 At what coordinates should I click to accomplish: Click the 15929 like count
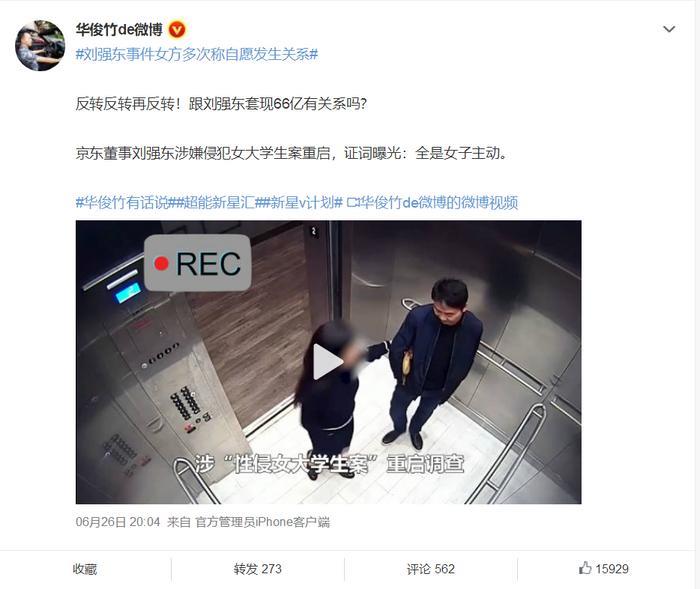612,569
